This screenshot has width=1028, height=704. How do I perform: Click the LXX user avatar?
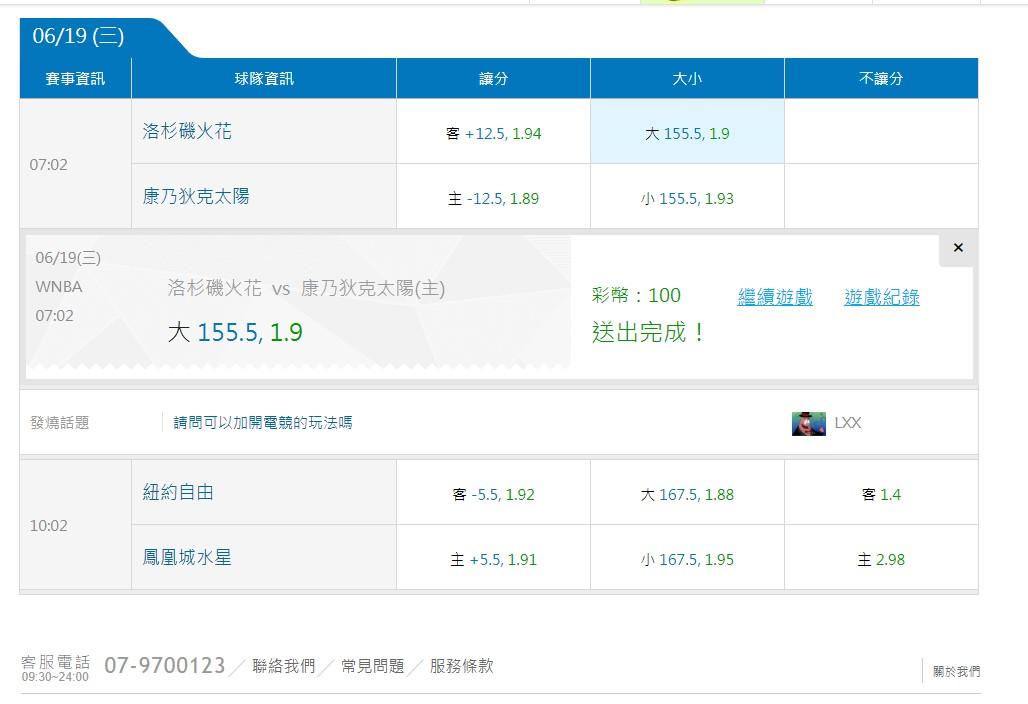coord(808,423)
